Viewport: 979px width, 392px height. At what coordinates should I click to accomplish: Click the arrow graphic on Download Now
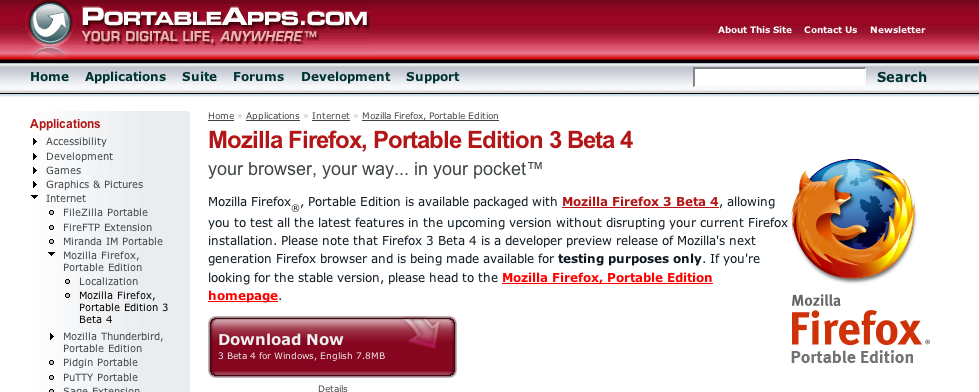[x=422, y=333]
